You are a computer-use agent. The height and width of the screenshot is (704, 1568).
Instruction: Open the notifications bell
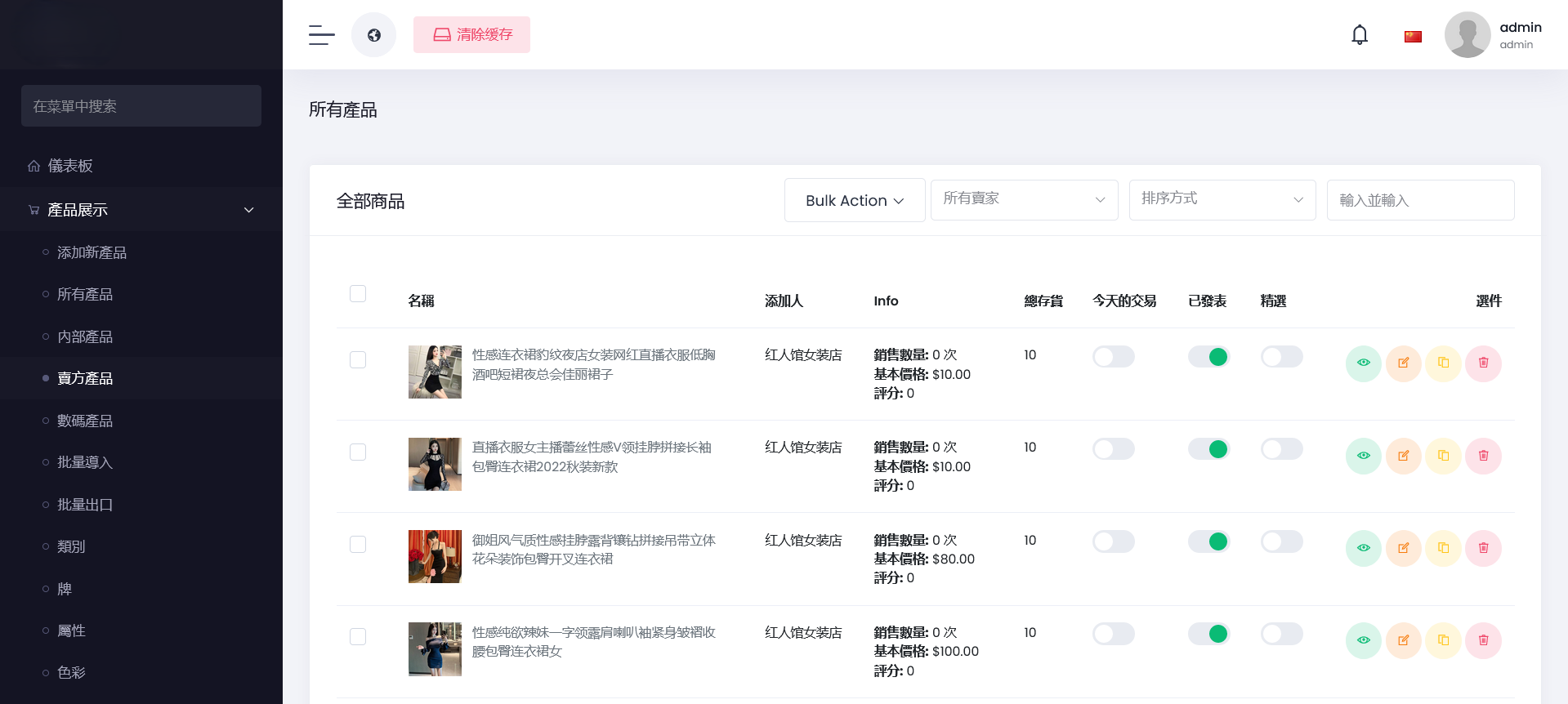tap(1359, 35)
